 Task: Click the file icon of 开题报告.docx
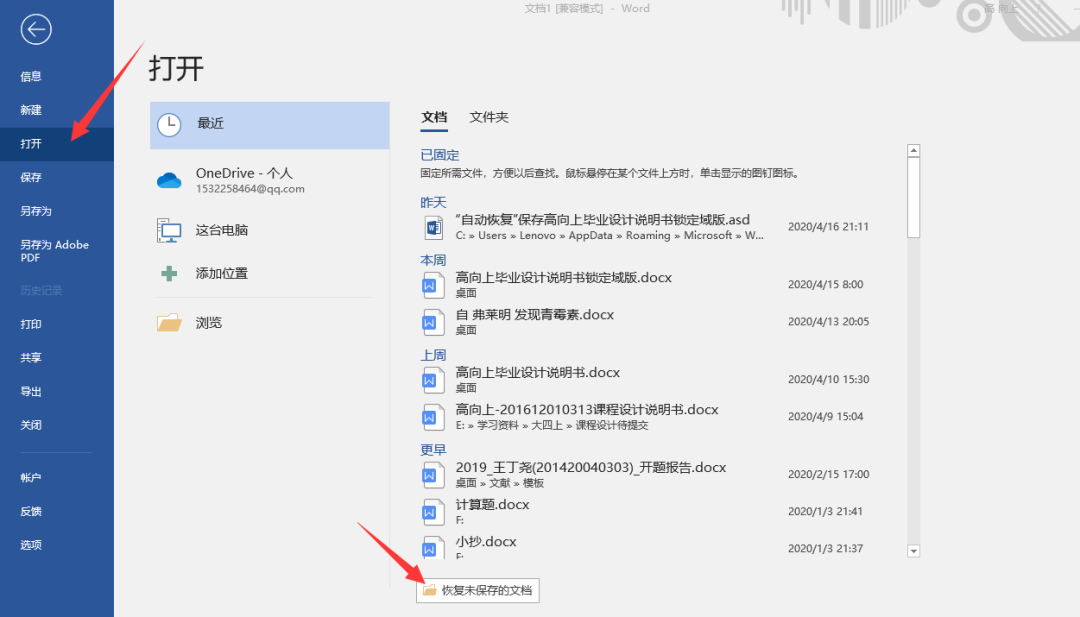433,474
